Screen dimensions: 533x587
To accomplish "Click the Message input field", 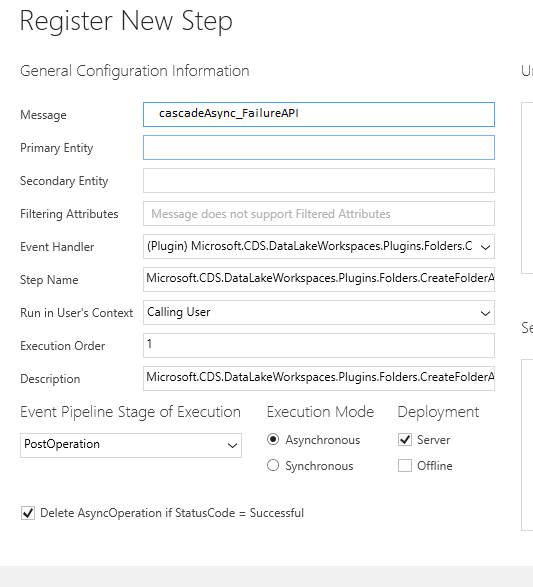I will pos(319,114).
